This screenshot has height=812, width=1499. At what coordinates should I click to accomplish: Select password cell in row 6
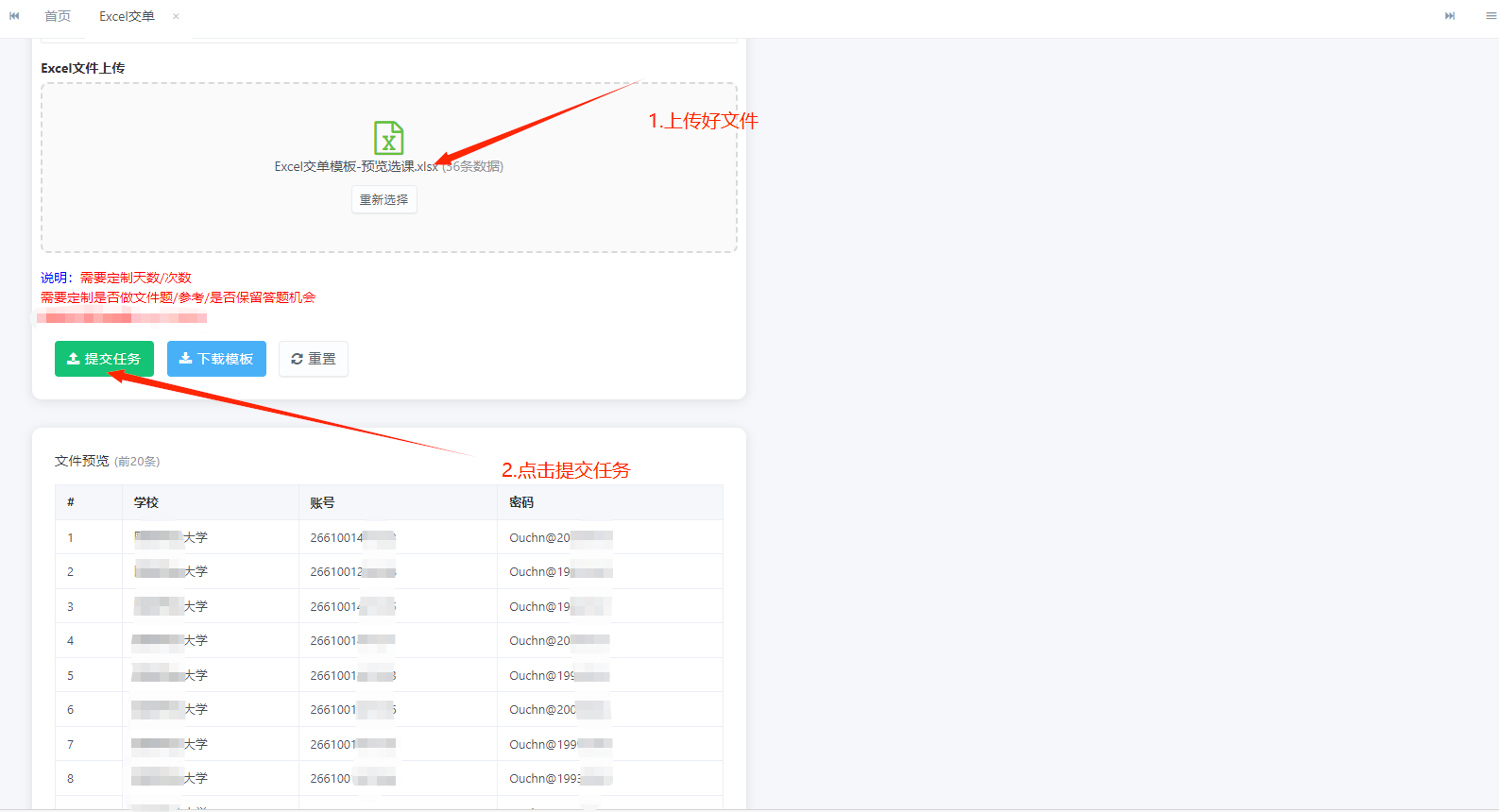[610, 709]
